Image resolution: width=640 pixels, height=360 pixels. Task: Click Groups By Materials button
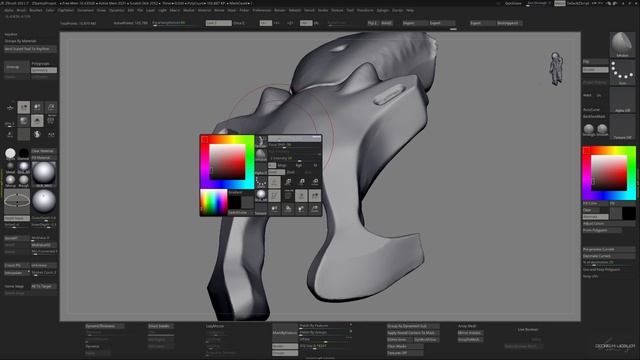(20, 41)
